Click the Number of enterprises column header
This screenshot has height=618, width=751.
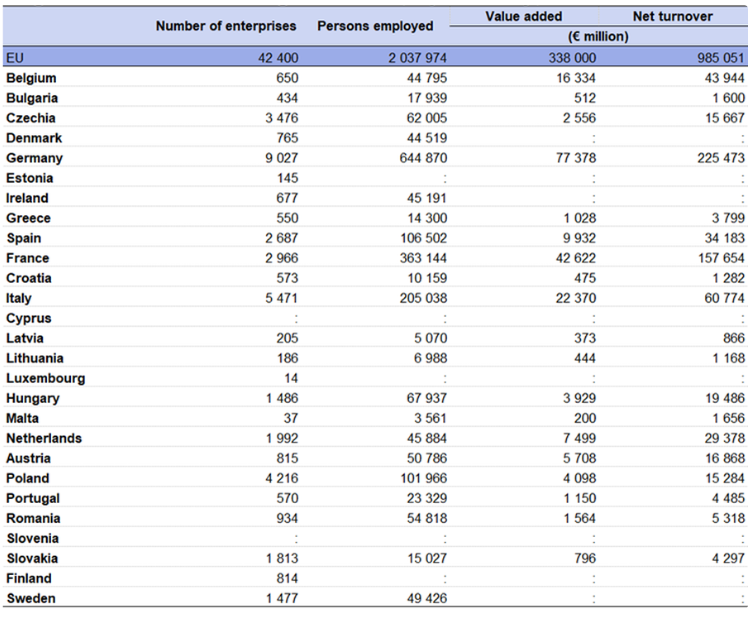[227, 26]
